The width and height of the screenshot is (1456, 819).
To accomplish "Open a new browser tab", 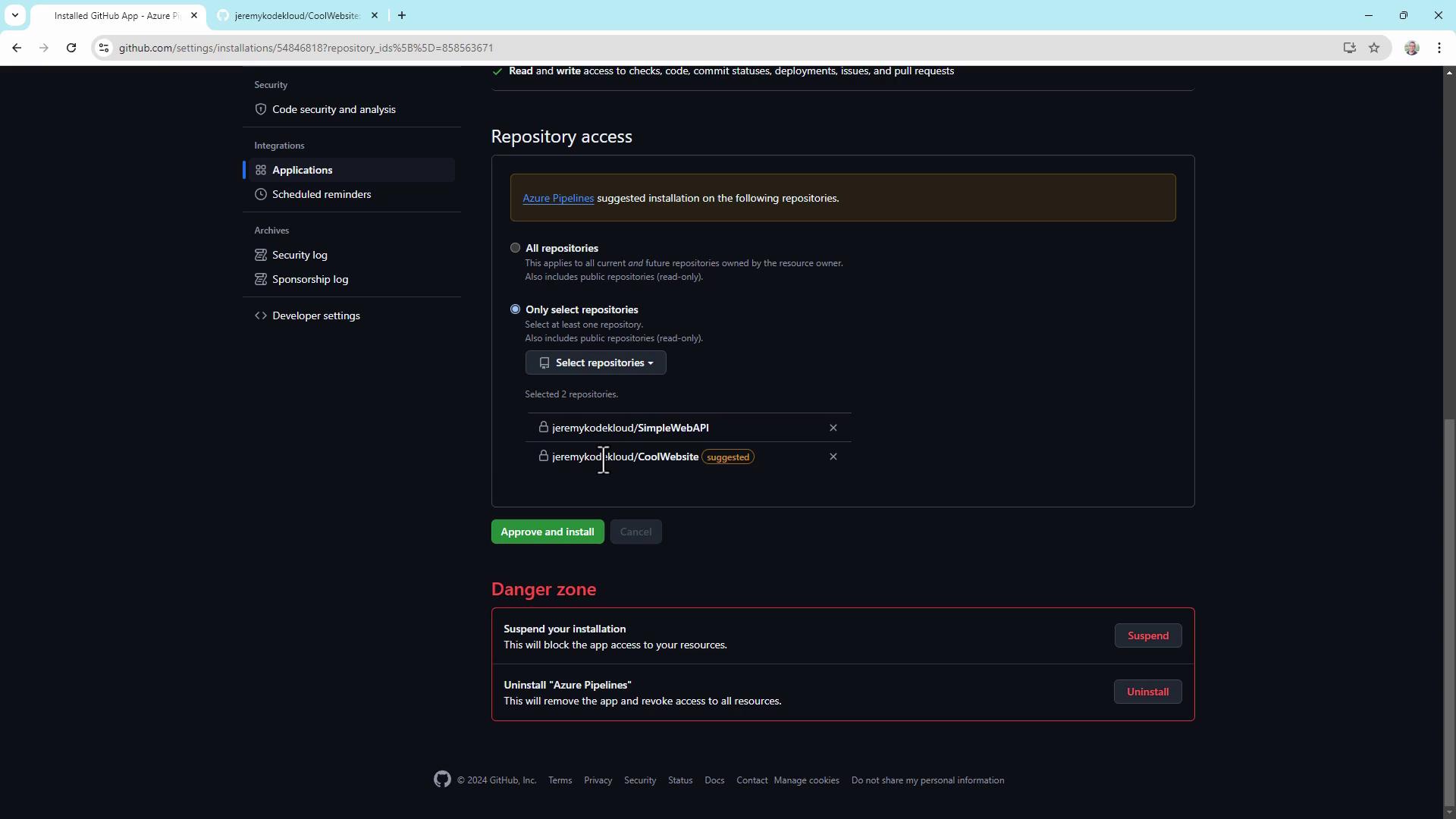I will click(x=402, y=15).
